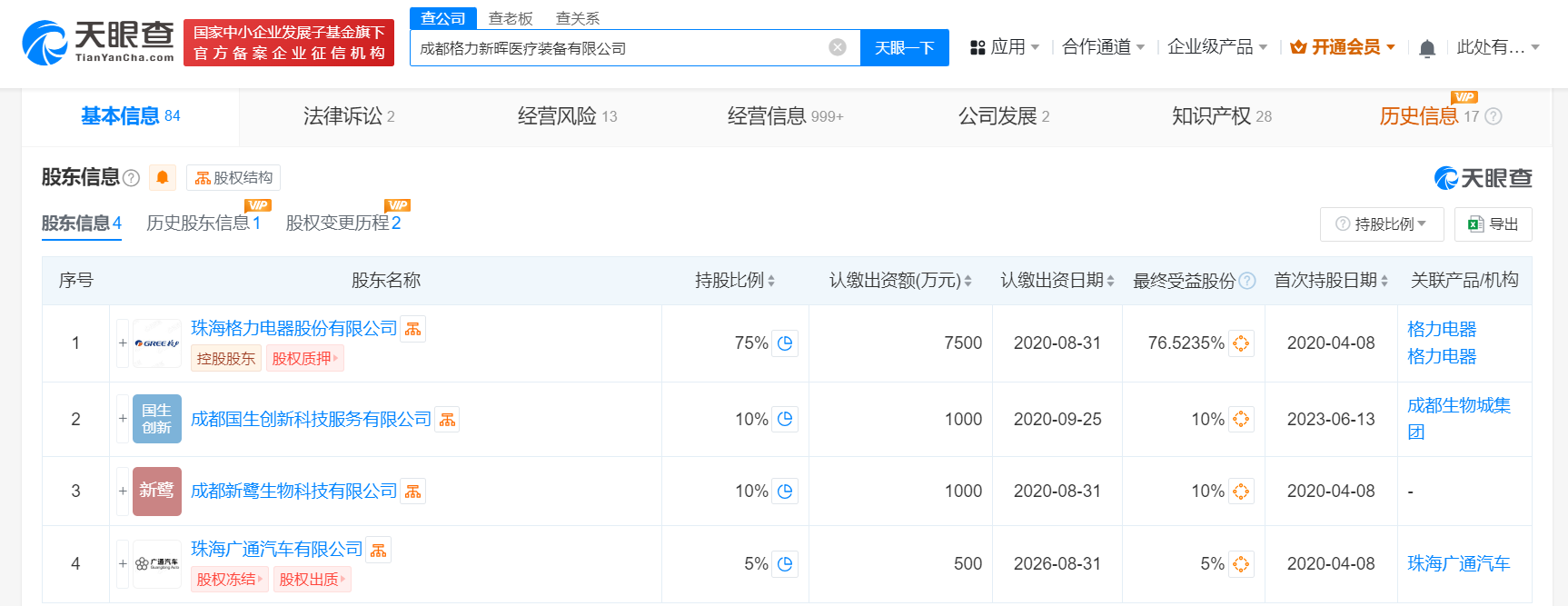The width and height of the screenshot is (1568, 606).
Task: Open equity structure icon next to 成都国生创新科技服务有限公司
Action: tap(448, 420)
